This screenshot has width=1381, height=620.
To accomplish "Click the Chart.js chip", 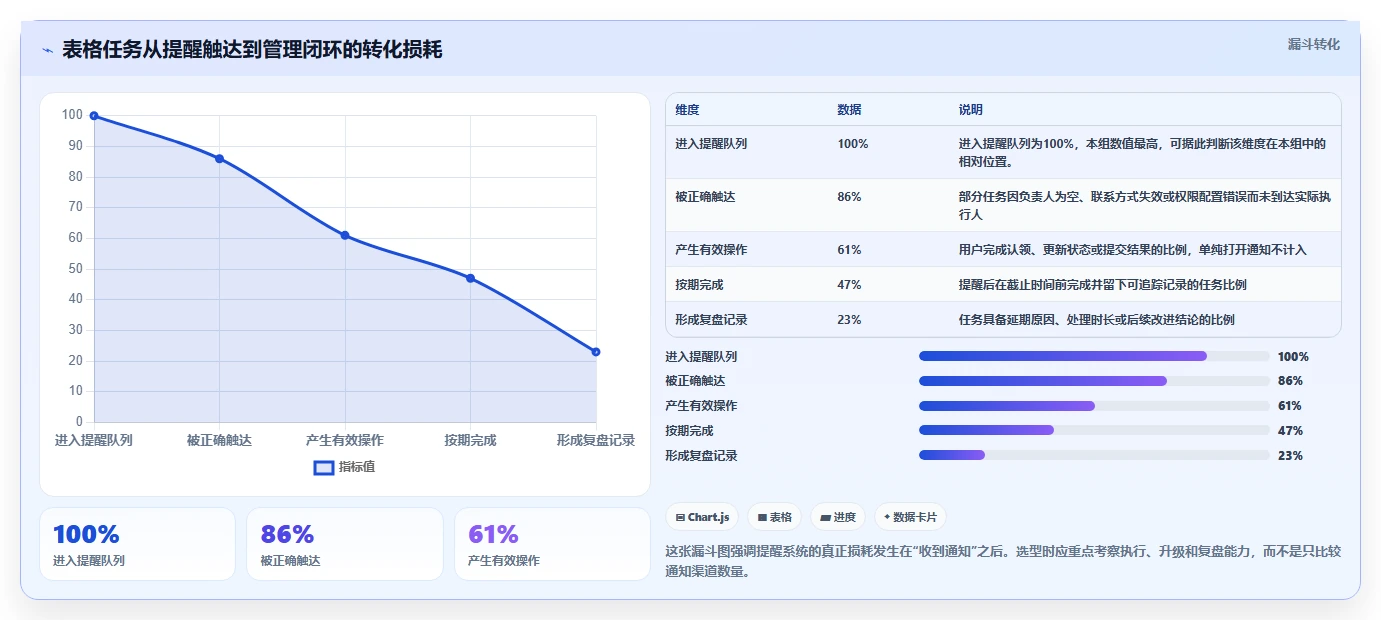I will click(x=703, y=517).
